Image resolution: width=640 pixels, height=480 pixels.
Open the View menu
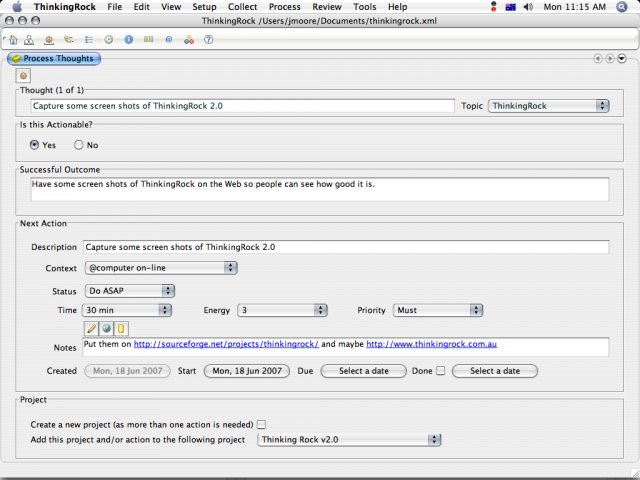pyautogui.click(x=171, y=7)
